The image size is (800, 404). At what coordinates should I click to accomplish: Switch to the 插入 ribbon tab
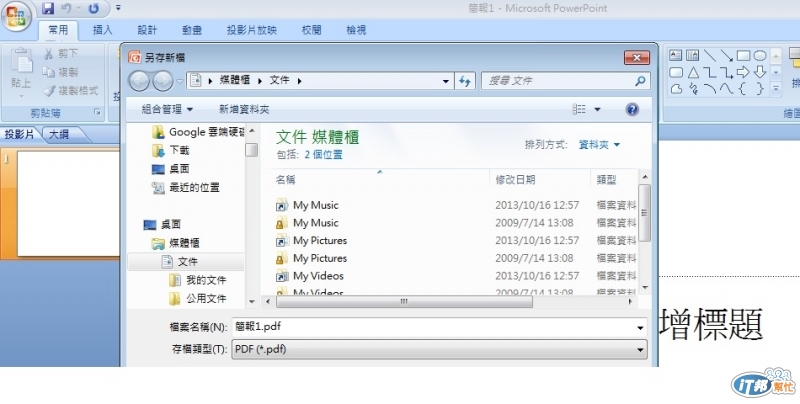tap(102, 30)
